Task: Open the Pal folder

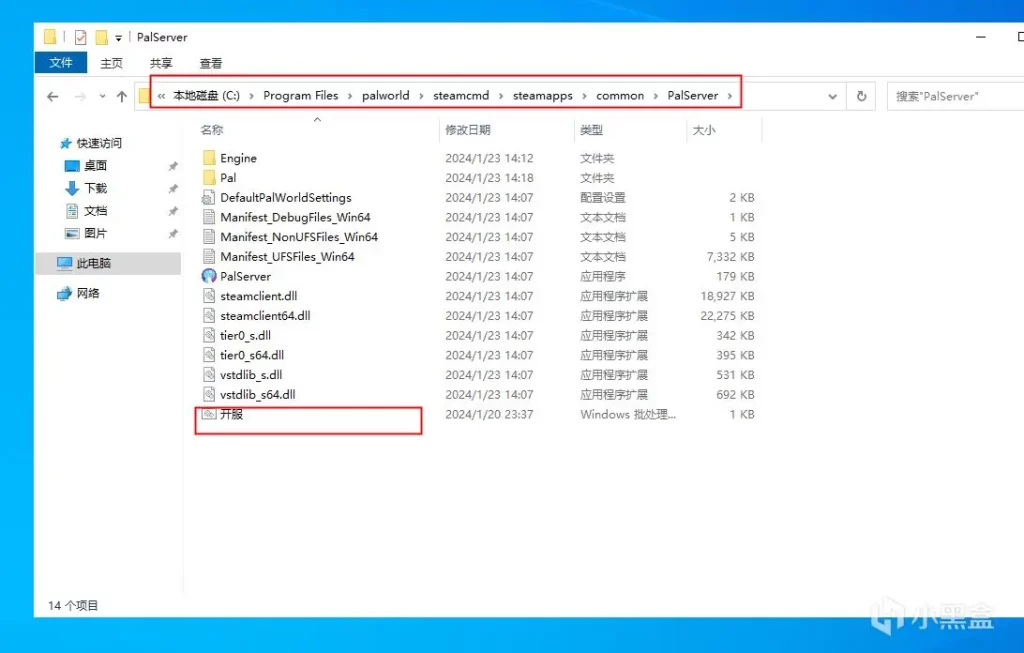Action: (x=227, y=178)
